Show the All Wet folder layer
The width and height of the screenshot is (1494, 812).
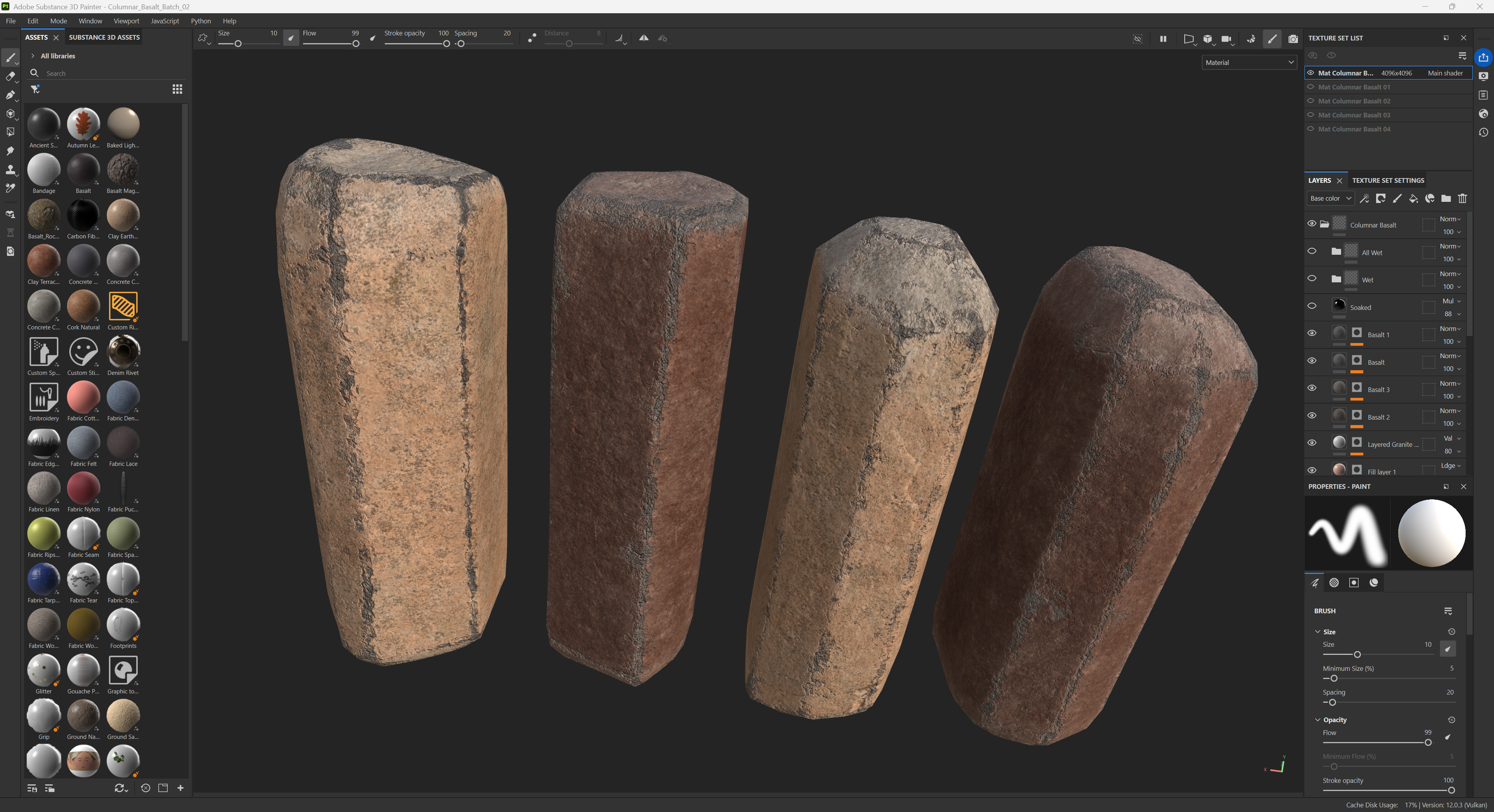(x=1311, y=251)
